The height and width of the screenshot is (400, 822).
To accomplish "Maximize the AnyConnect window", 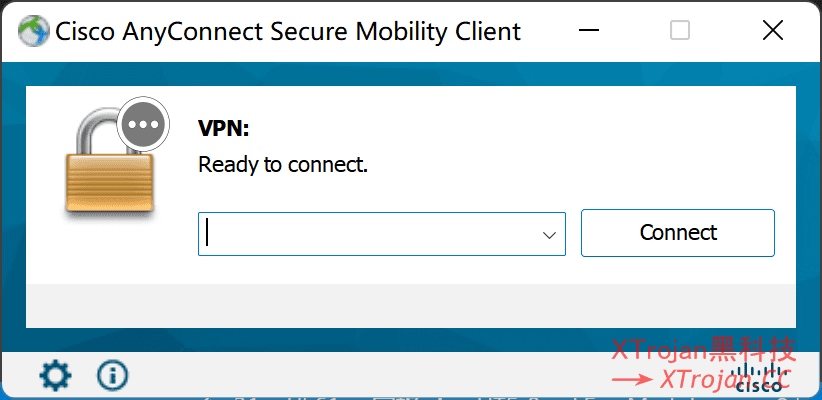I will tap(680, 31).
